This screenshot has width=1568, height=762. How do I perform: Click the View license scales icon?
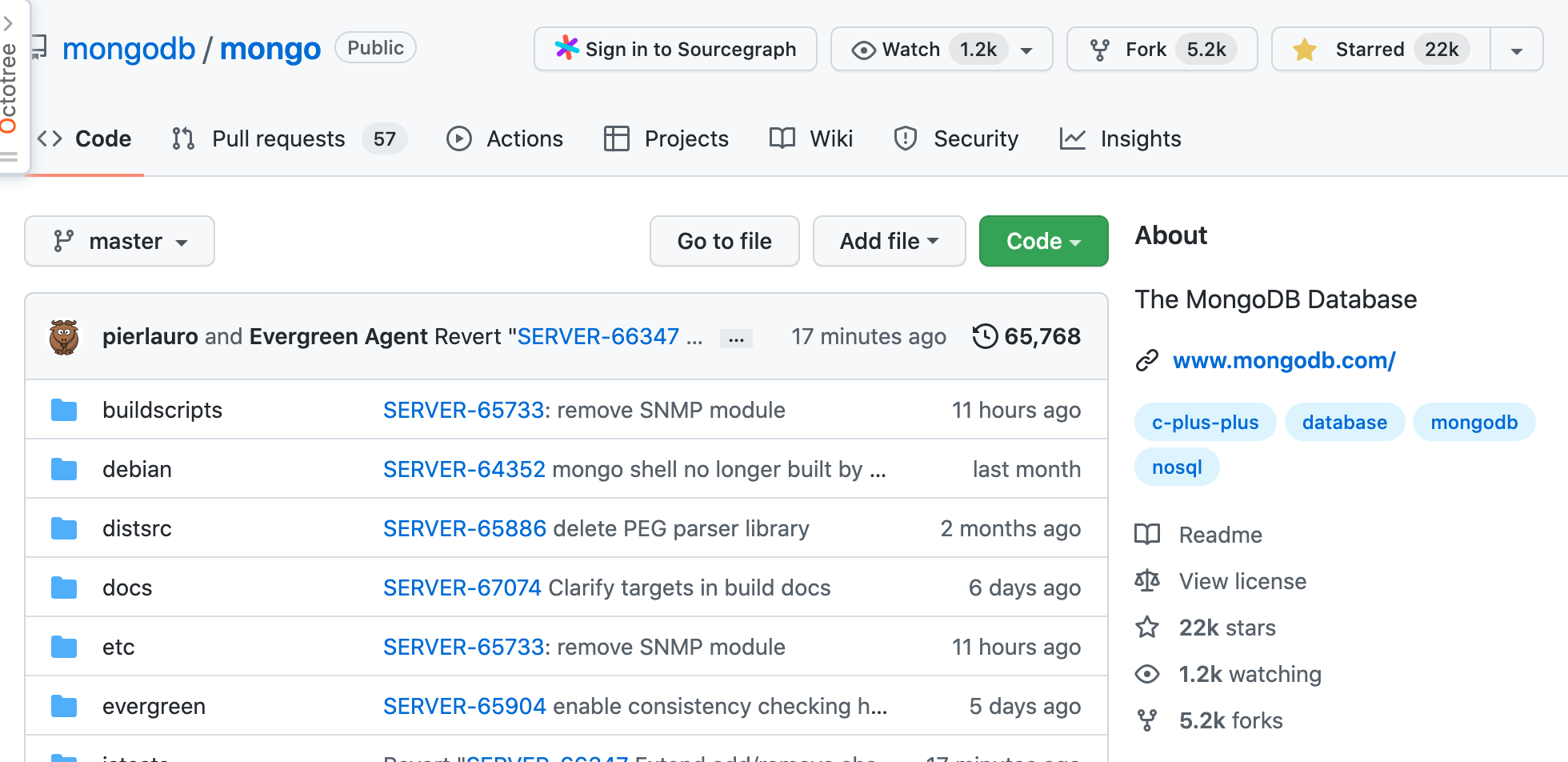(x=1147, y=581)
